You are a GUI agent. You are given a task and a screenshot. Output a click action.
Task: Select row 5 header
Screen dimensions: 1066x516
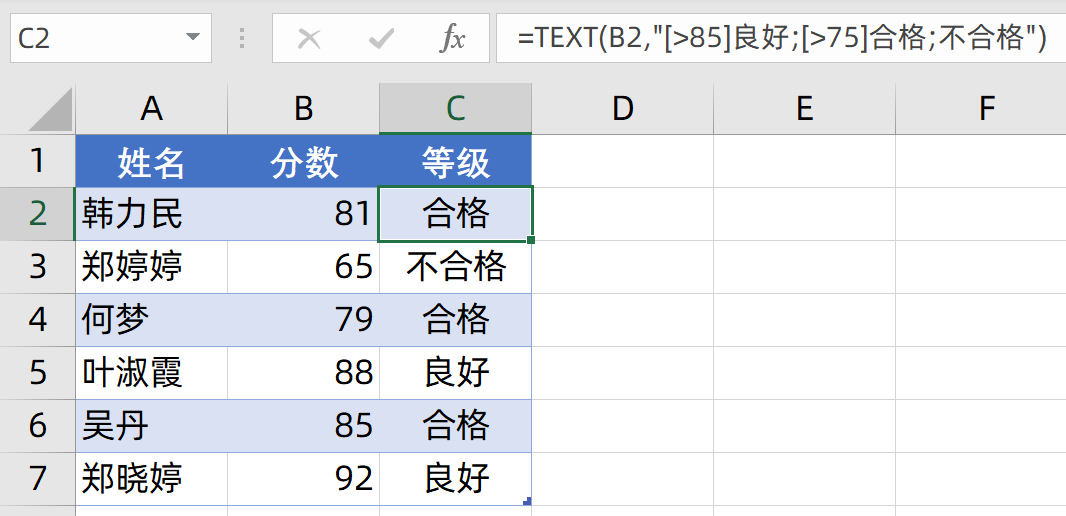pos(37,373)
